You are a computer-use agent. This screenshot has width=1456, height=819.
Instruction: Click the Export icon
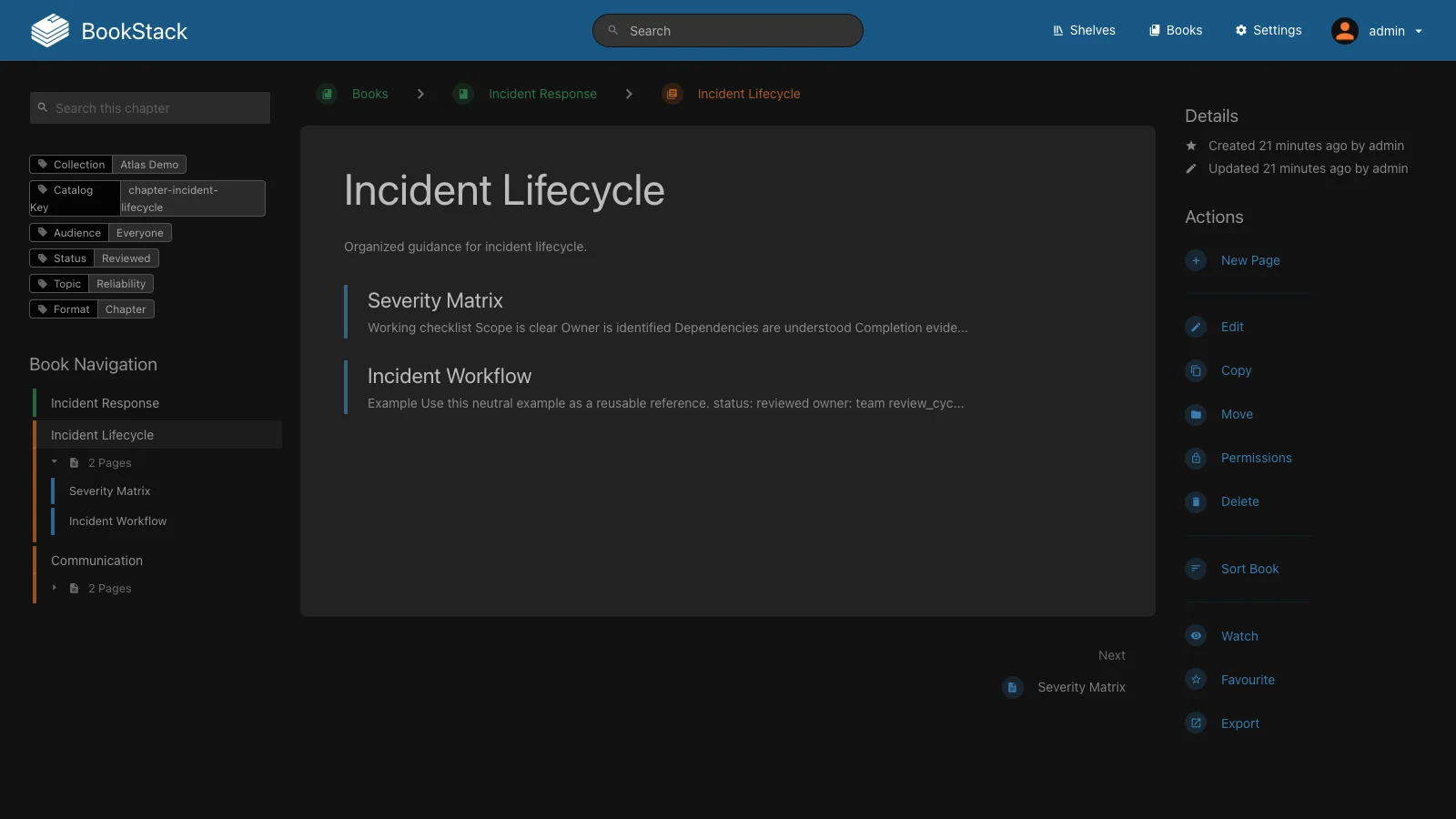coord(1196,723)
